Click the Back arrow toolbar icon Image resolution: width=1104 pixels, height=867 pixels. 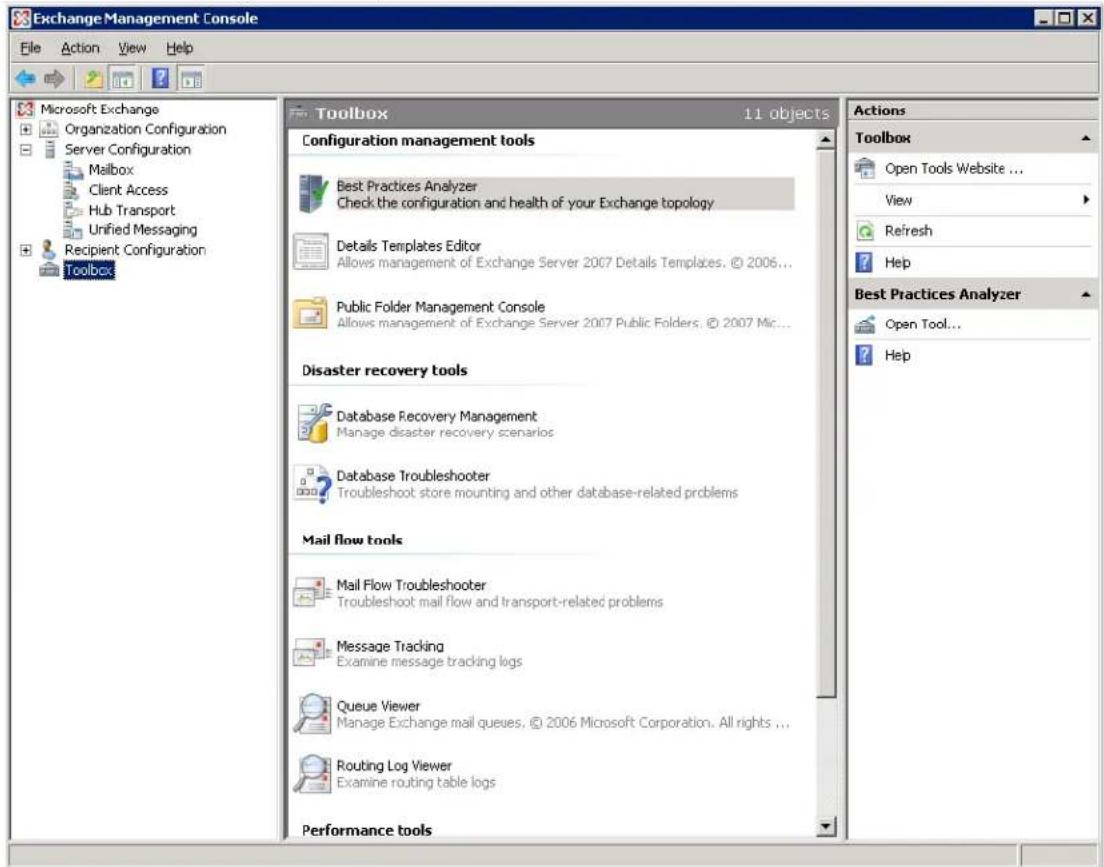pyautogui.click(x=25, y=78)
